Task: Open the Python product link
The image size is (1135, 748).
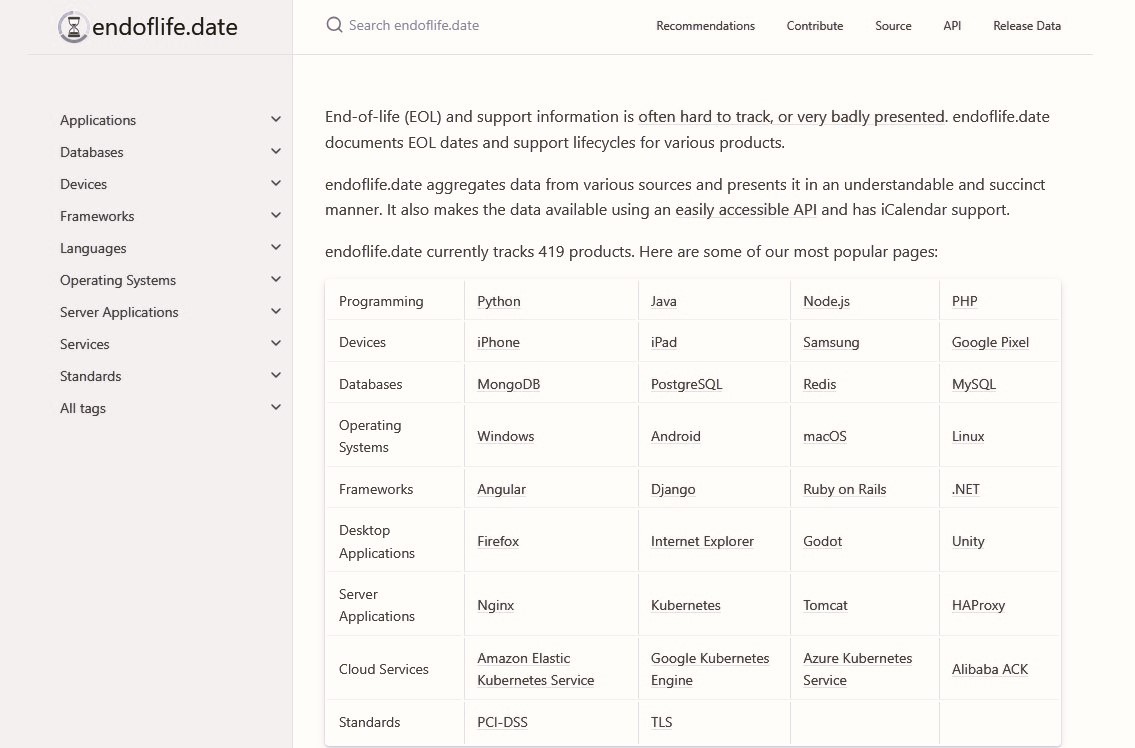Action: point(499,301)
